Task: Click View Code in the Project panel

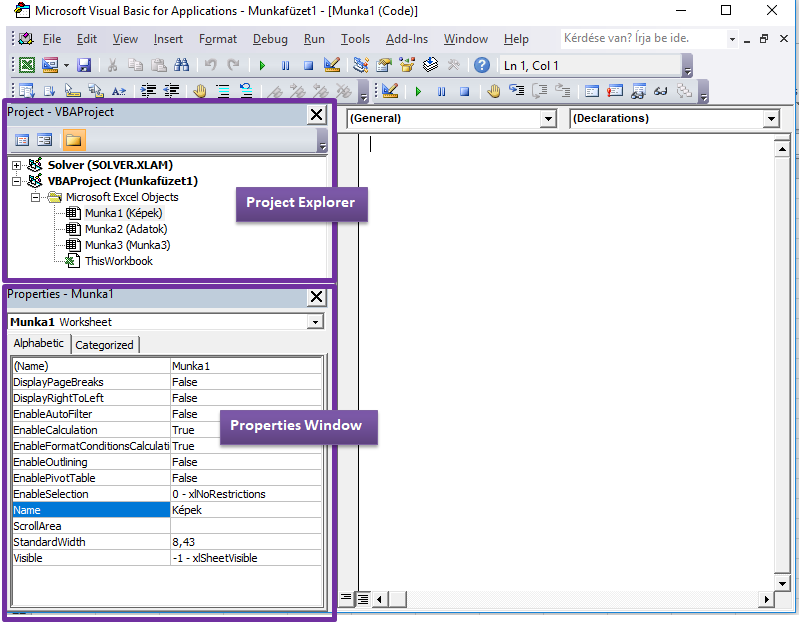Action: tap(22, 140)
